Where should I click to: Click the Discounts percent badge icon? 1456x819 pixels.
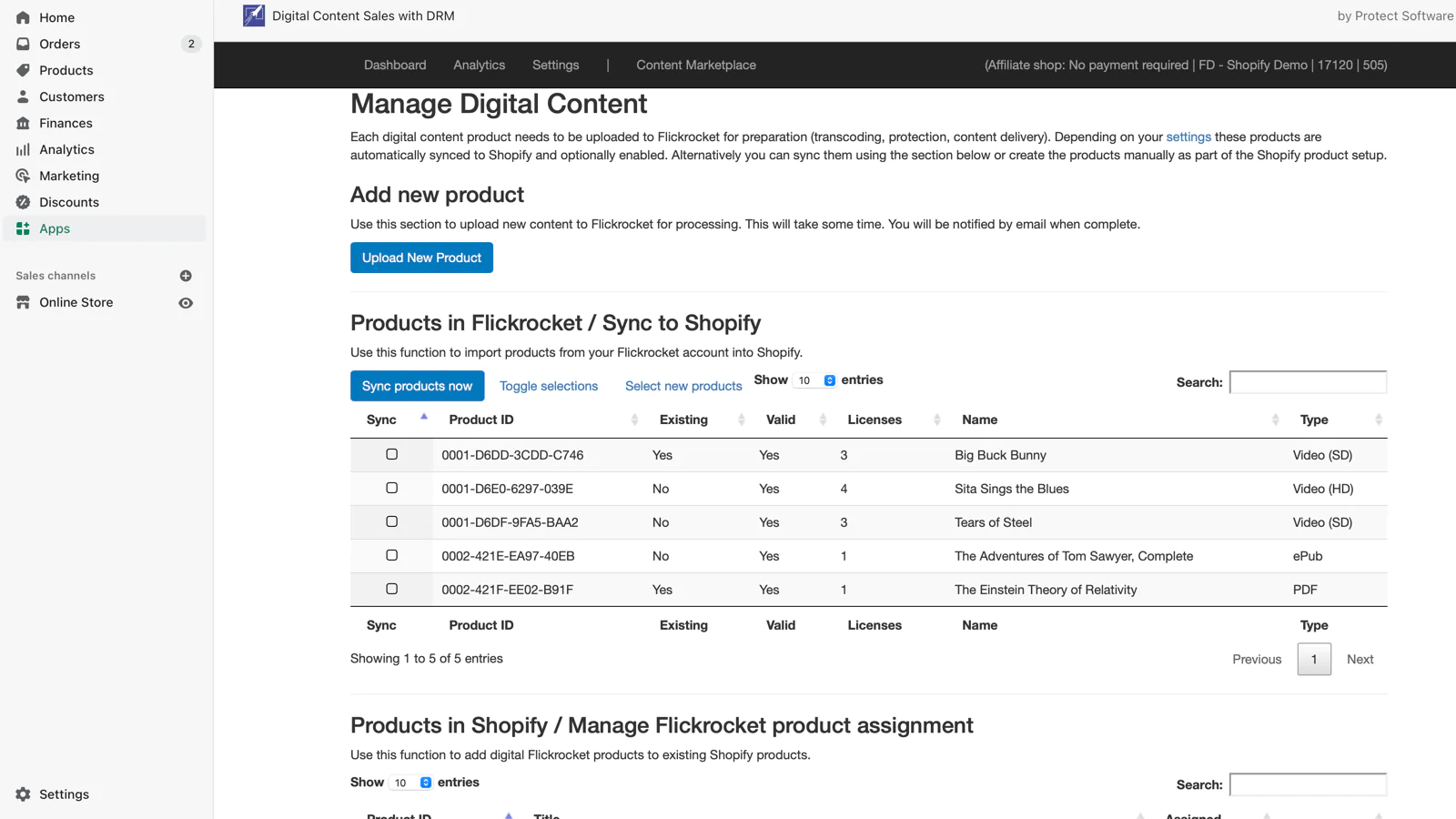[24, 202]
